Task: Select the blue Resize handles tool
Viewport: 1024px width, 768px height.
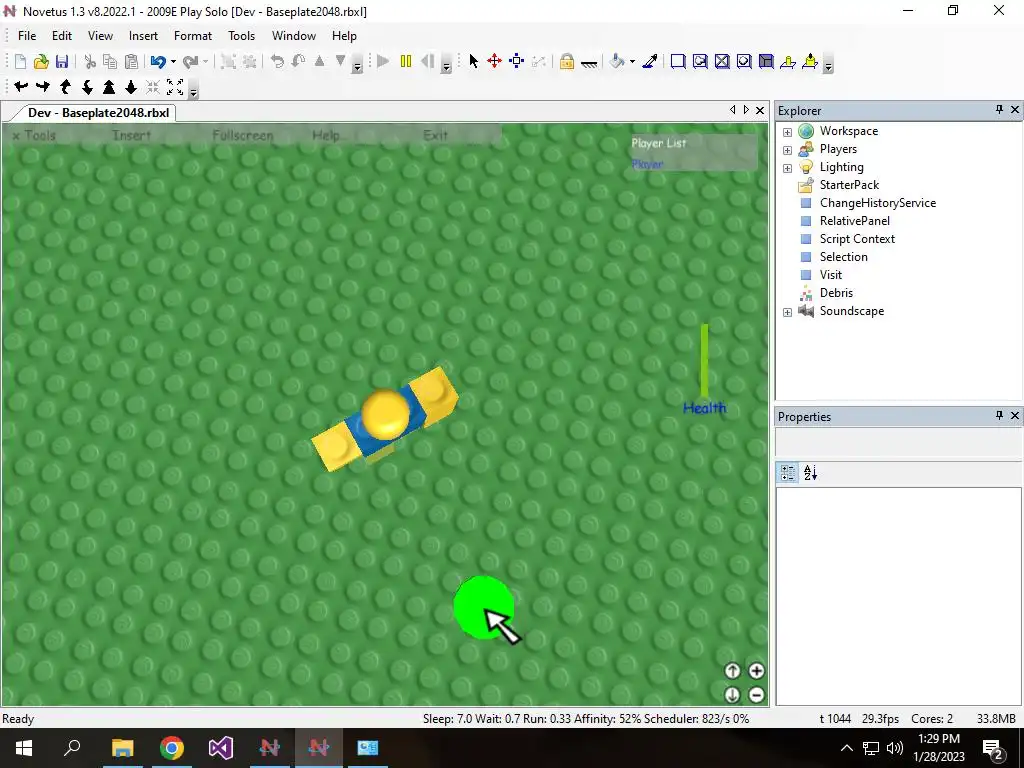Action: pyautogui.click(x=517, y=61)
